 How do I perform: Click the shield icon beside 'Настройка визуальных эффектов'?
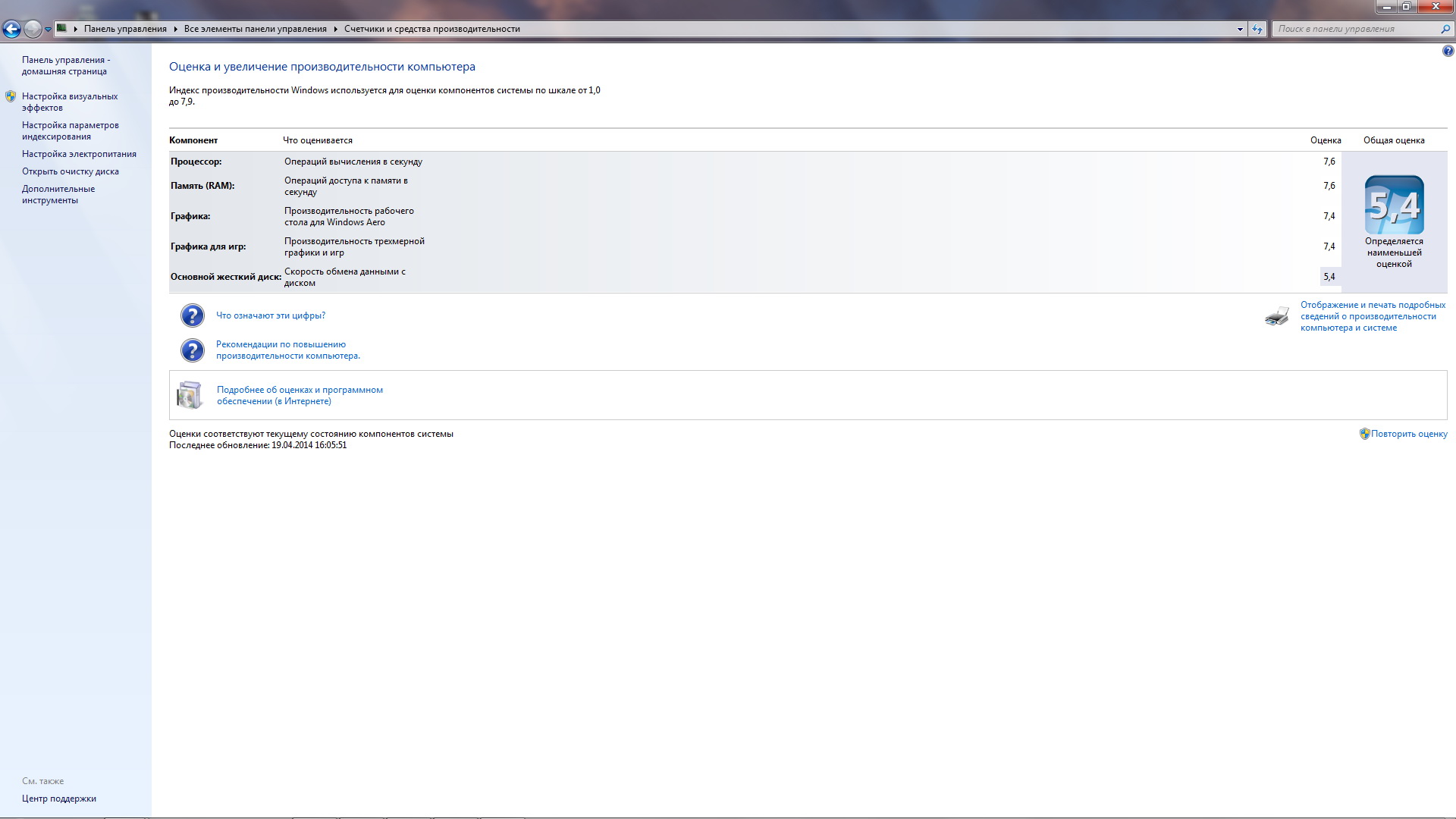click(11, 96)
